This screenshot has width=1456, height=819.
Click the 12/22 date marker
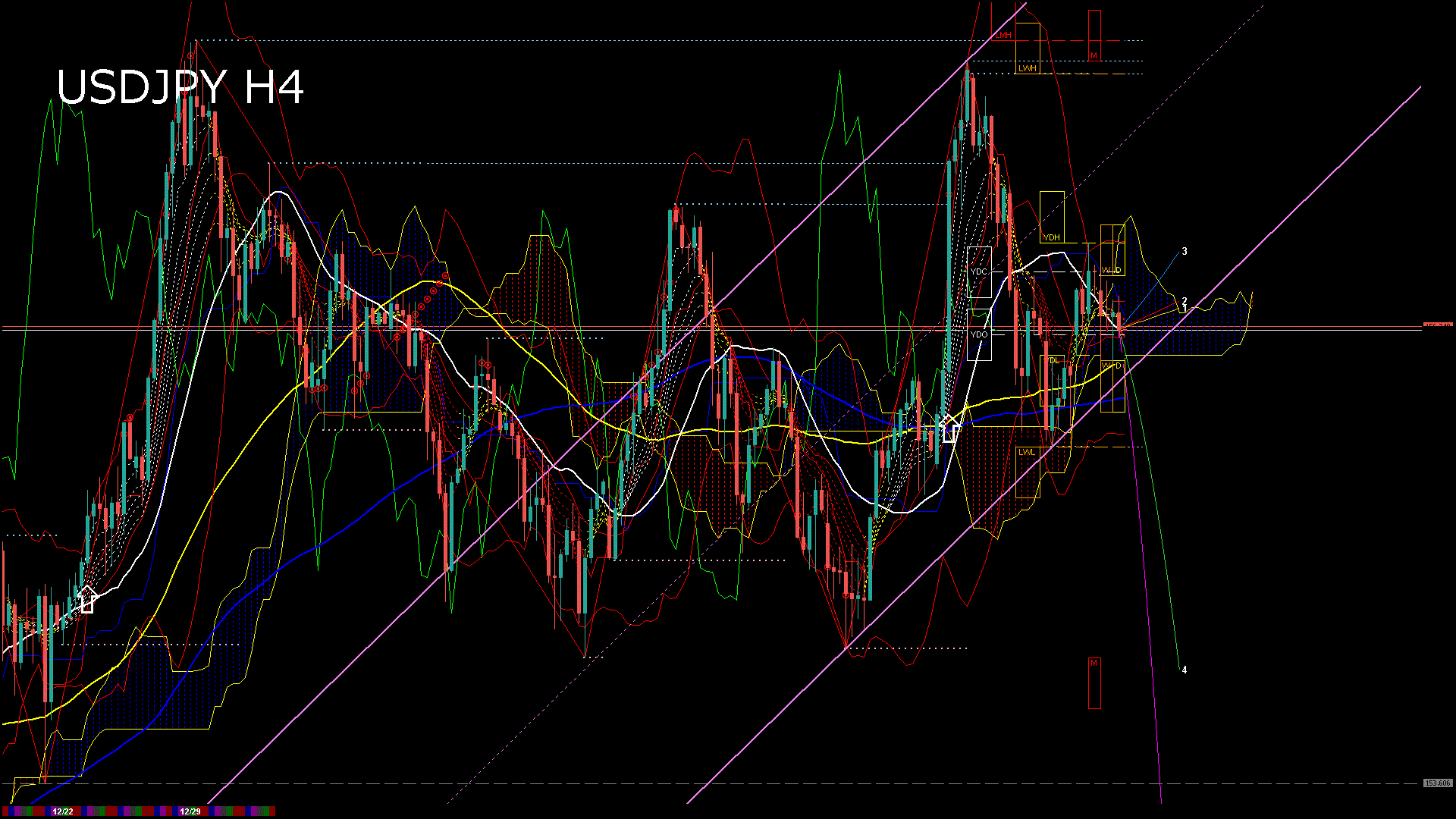tap(63, 811)
